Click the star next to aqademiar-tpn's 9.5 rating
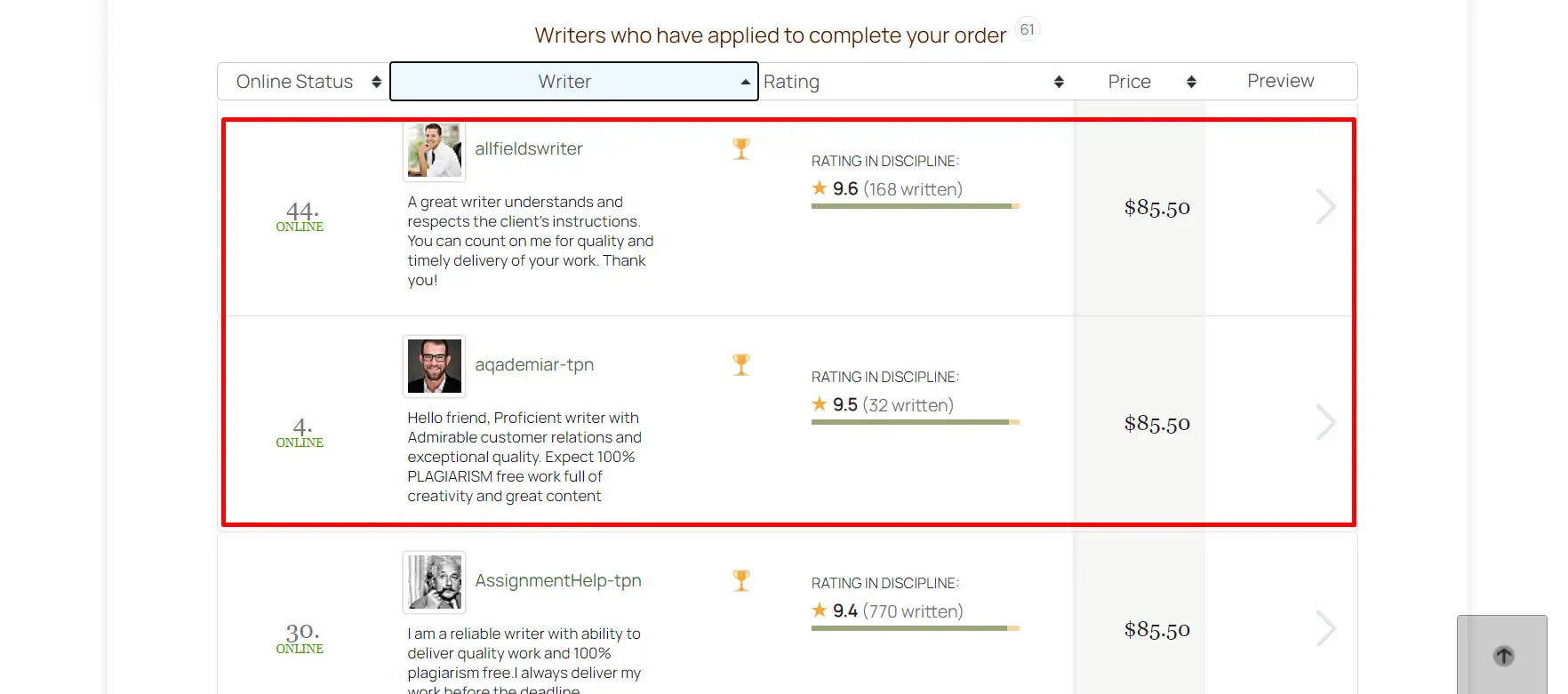Viewport: 1568px width, 694px height. pos(820,403)
